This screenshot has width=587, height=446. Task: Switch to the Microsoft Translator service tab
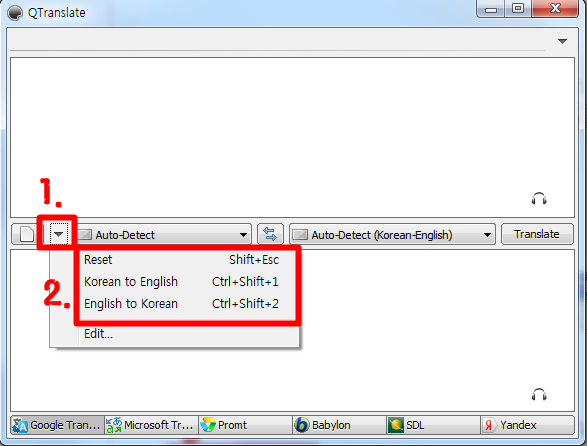pyautogui.click(x=151, y=425)
